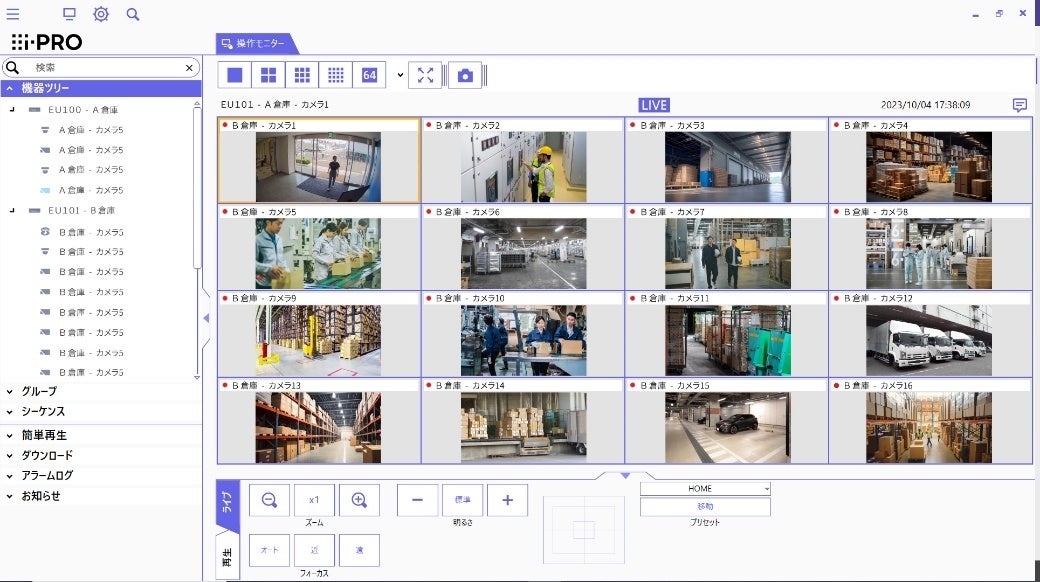
Task: Select B倉庫 - カメラ13 shelves video tile
Action: (319, 421)
